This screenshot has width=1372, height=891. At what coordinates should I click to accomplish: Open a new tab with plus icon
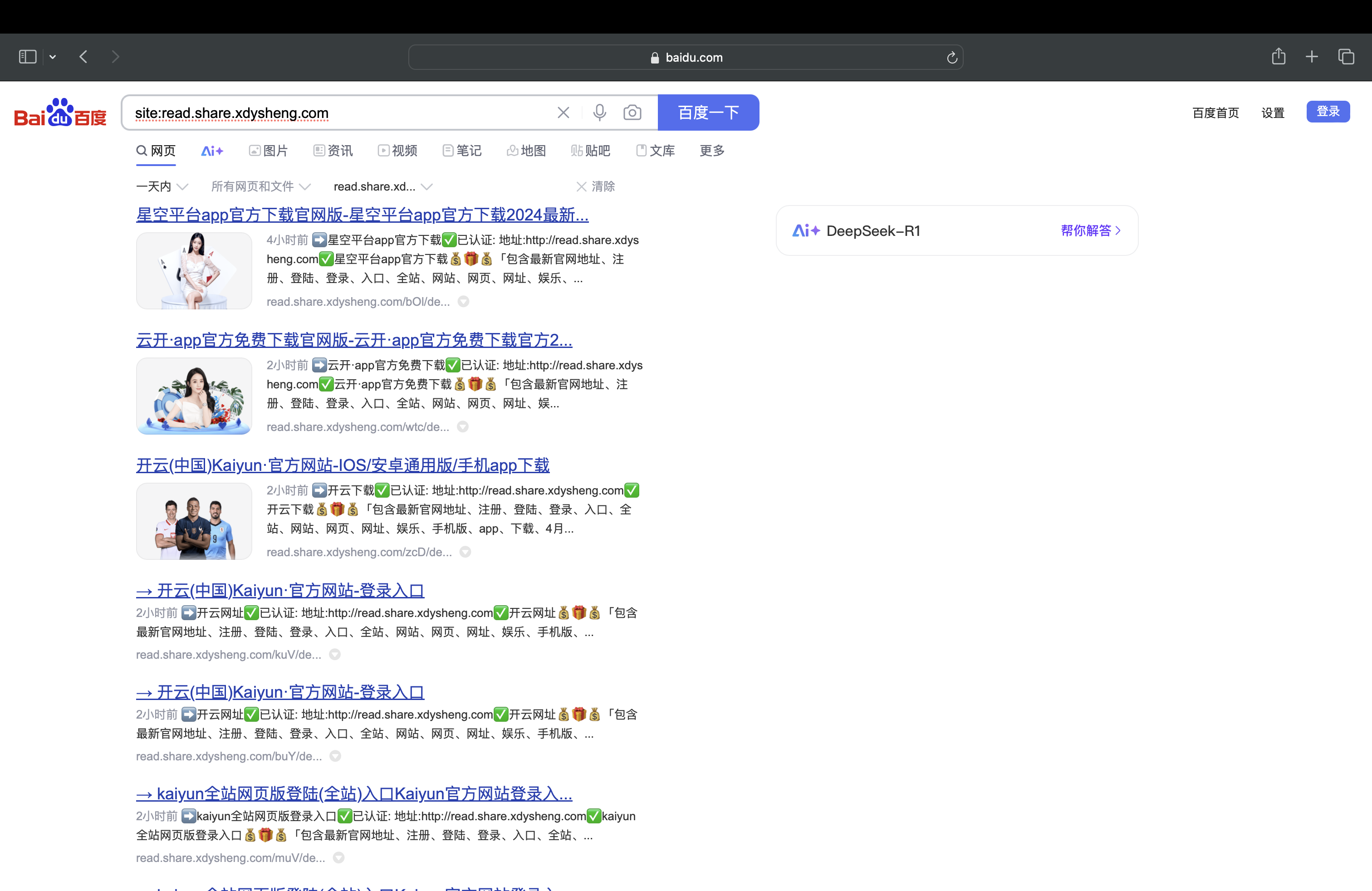tap(1312, 56)
